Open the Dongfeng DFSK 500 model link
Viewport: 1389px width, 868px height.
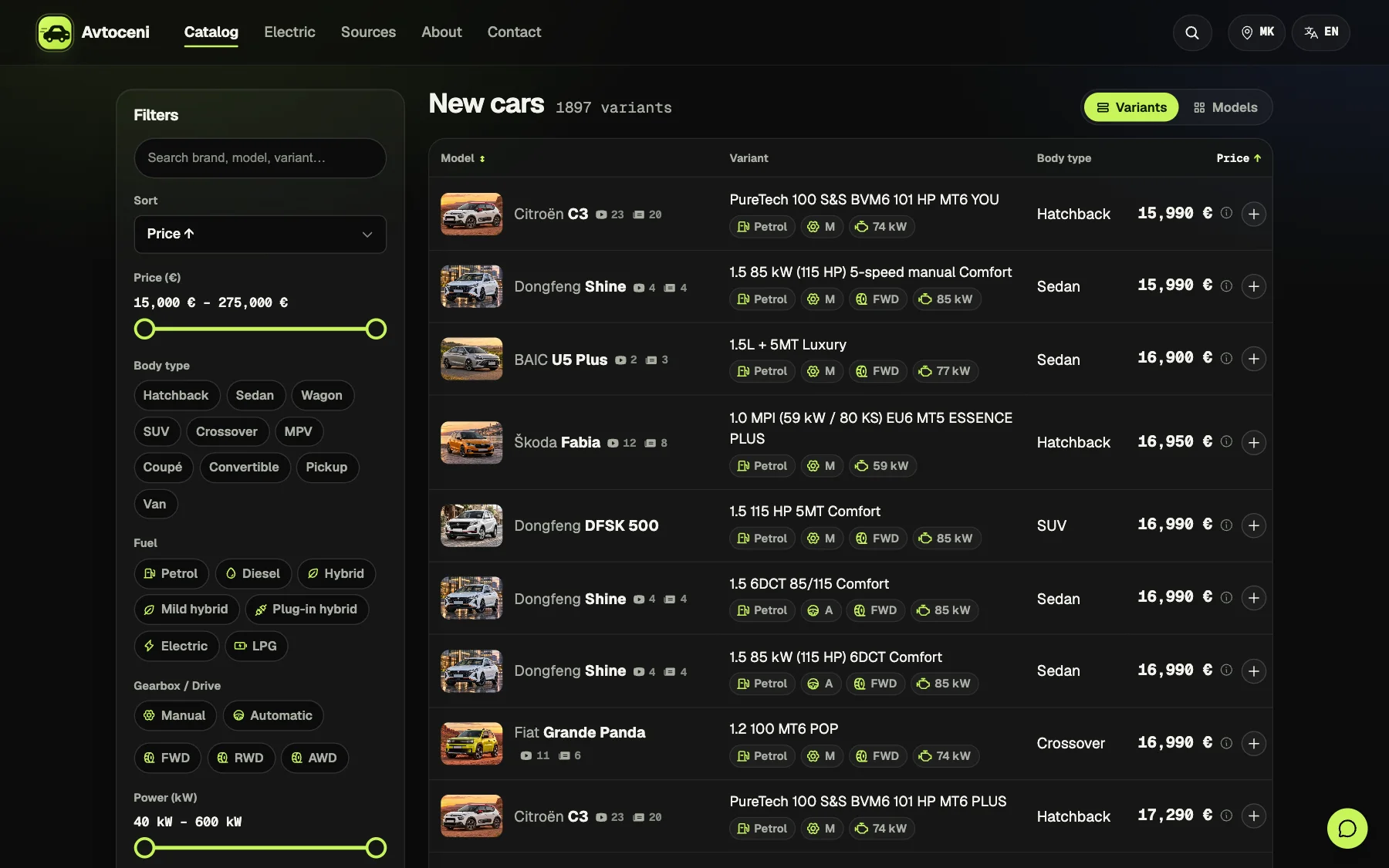pyautogui.click(x=586, y=525)
